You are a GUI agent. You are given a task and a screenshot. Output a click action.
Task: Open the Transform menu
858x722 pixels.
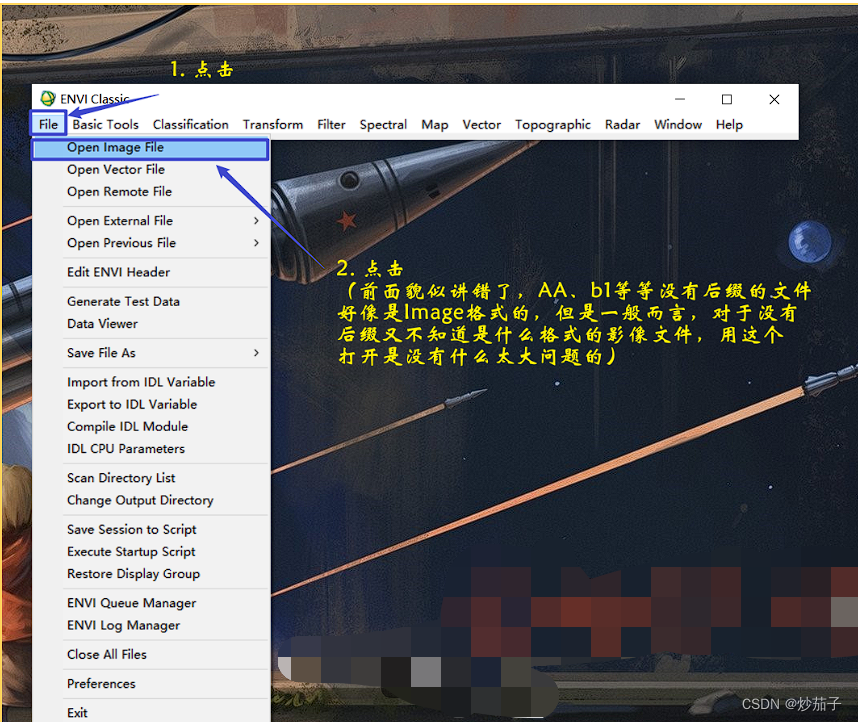(273, 124)
